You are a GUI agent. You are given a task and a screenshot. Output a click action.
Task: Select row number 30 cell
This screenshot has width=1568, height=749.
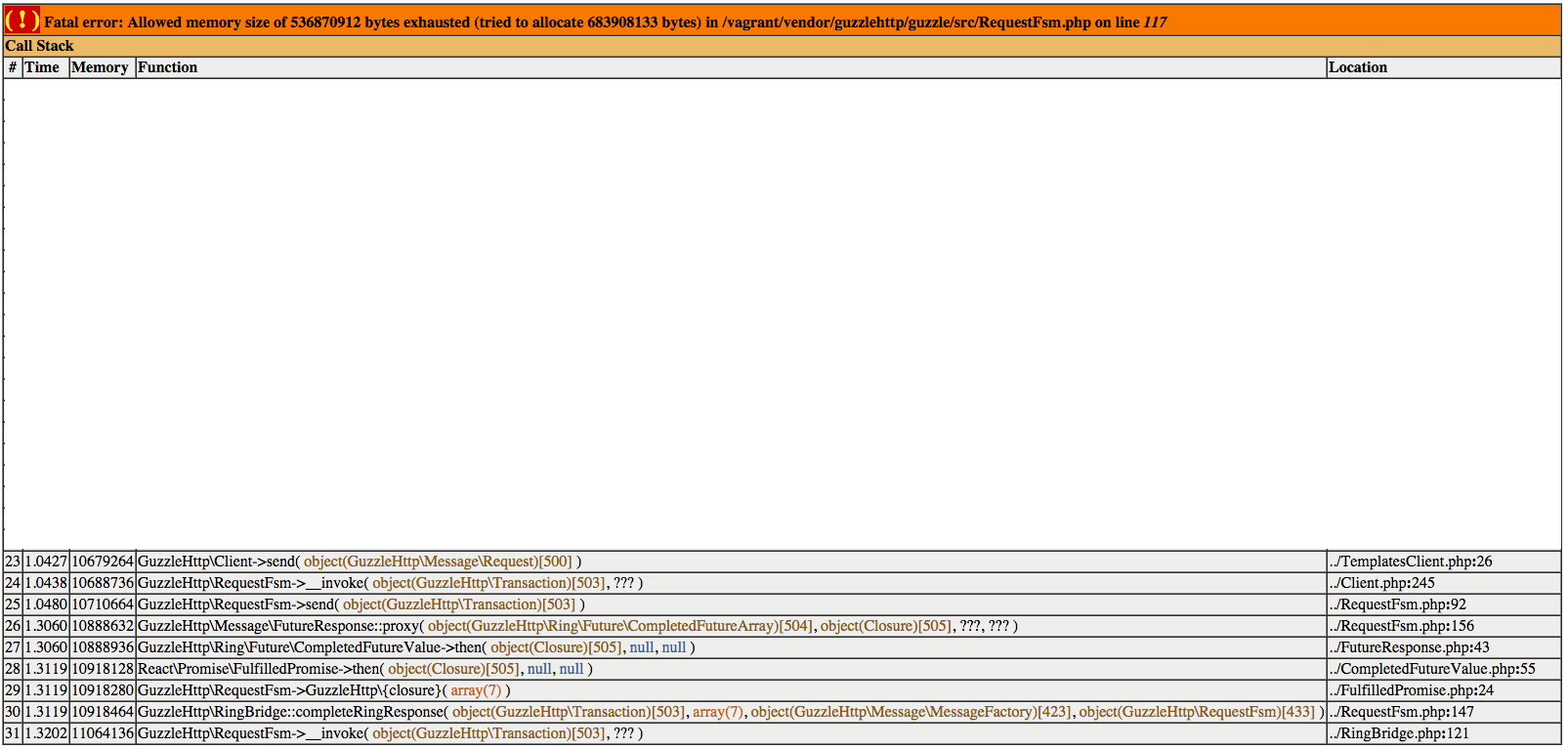pyautogui.click(x=13, y=712)
